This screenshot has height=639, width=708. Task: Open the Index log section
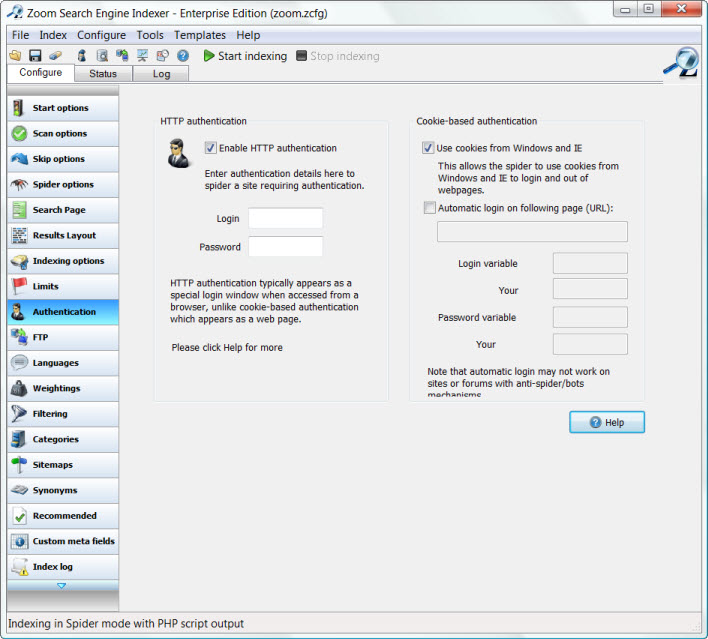click(63, 567)
